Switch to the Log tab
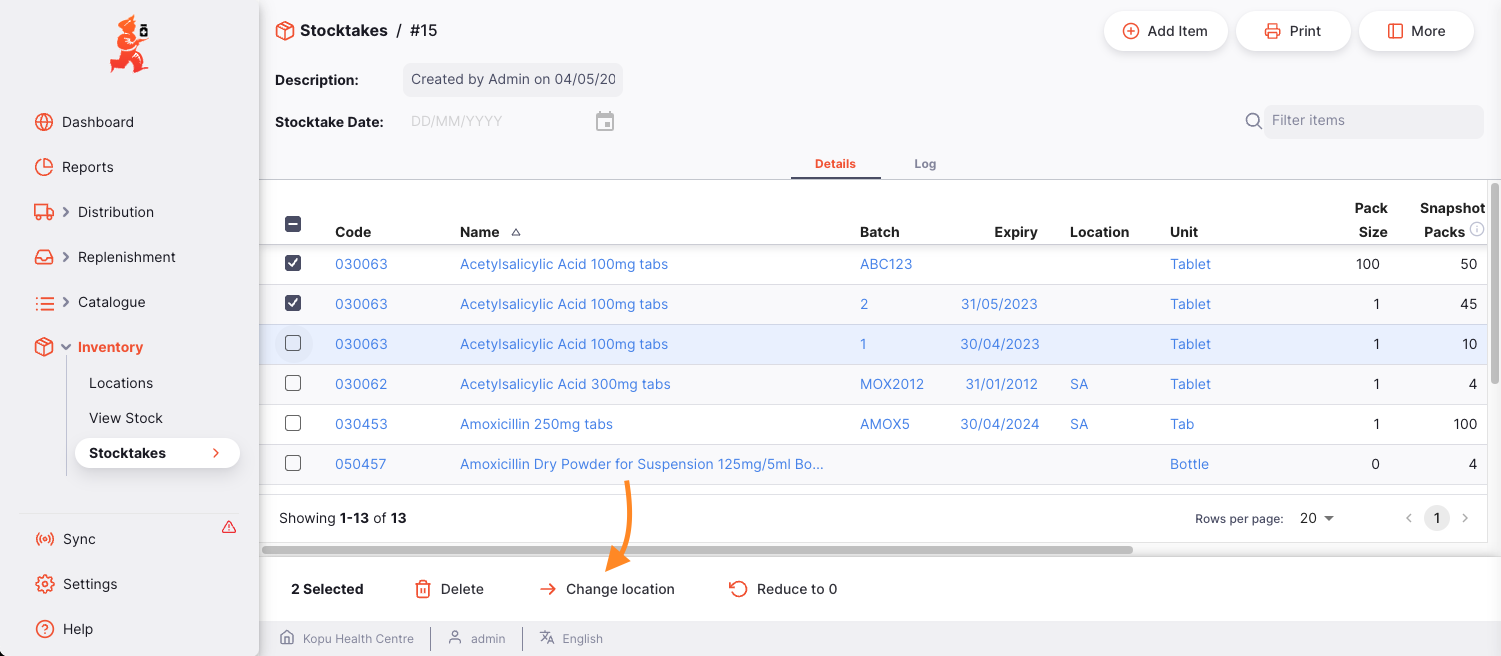This screenshot has height=656, width=1501. pos(925,164)
